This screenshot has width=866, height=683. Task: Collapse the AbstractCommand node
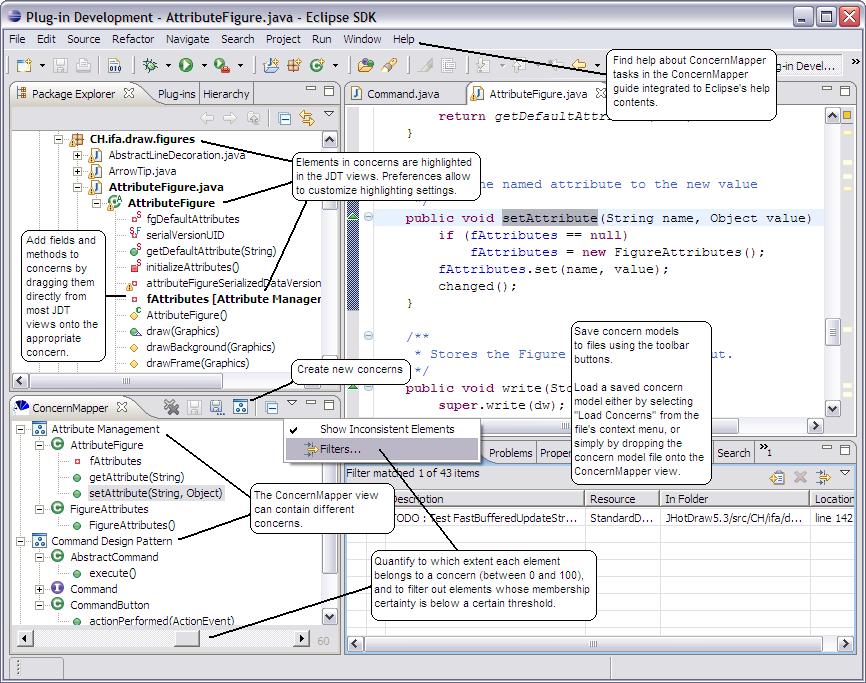[40, 557]
